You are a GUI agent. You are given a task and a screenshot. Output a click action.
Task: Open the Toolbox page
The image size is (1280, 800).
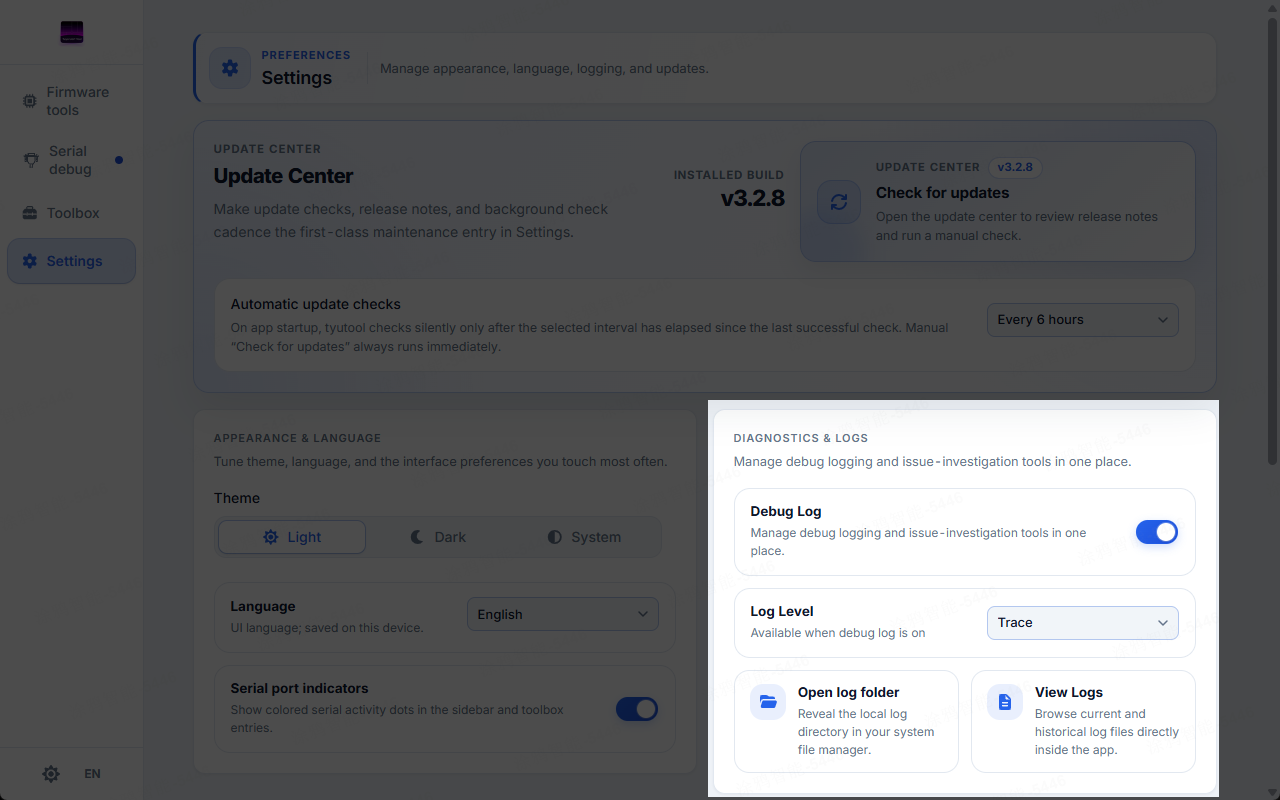pyautogui.click(x=71, y=213)
